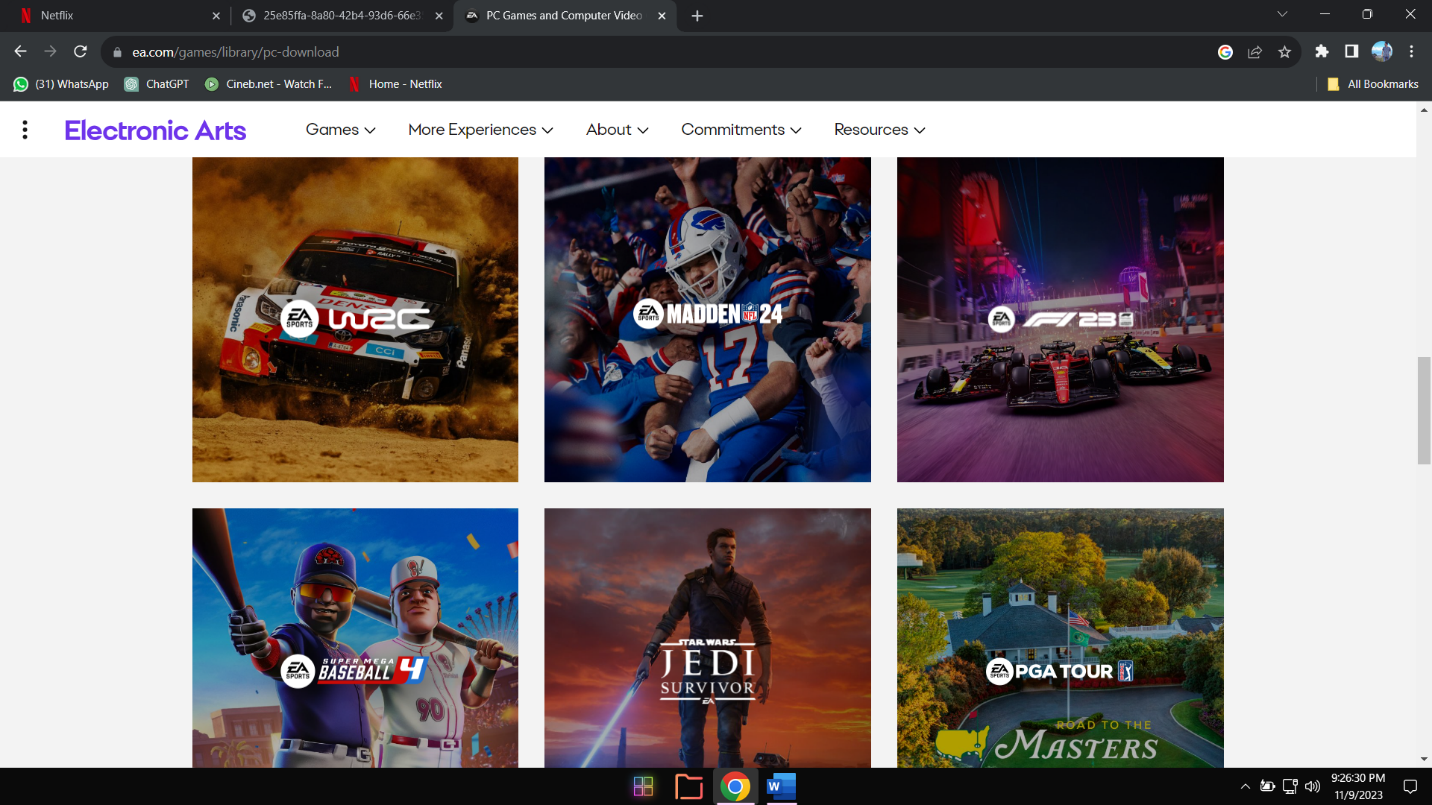The height and width of the screenshot is (805, 1432).
Task: Open File Explorer from the taskbar
Action: [x=689, y=787]
